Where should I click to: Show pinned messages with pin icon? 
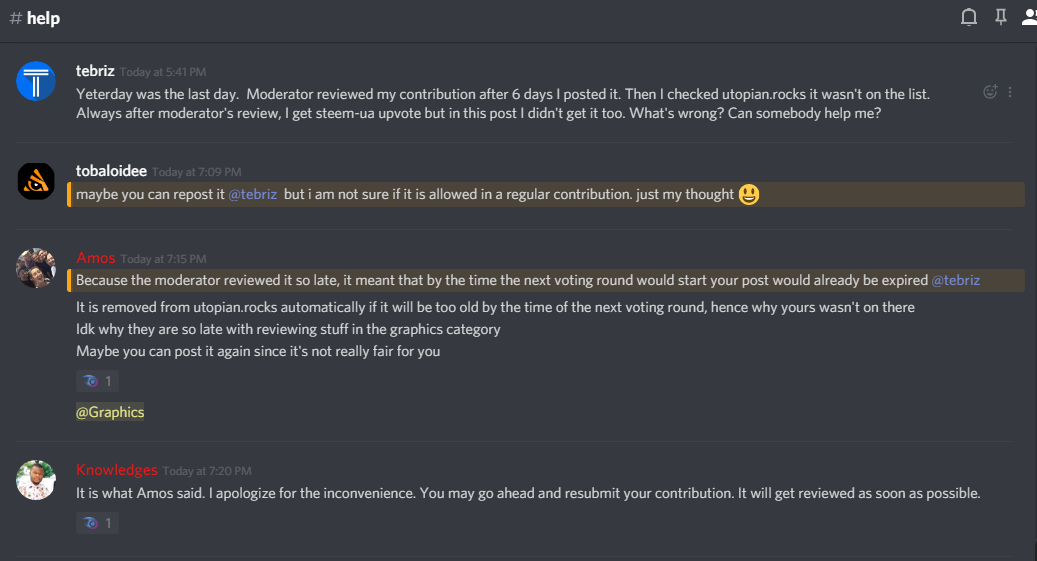pos(1001,17)
